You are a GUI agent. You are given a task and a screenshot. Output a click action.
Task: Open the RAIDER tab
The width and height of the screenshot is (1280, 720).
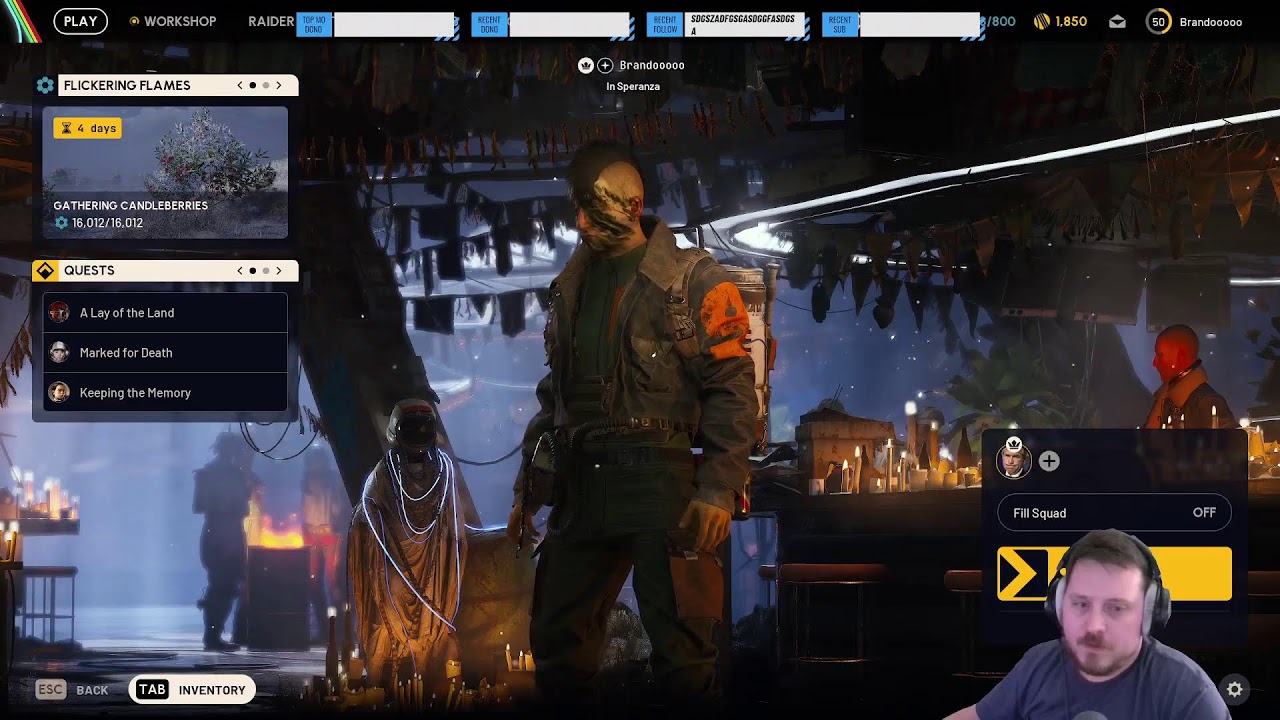click(271, 21)
